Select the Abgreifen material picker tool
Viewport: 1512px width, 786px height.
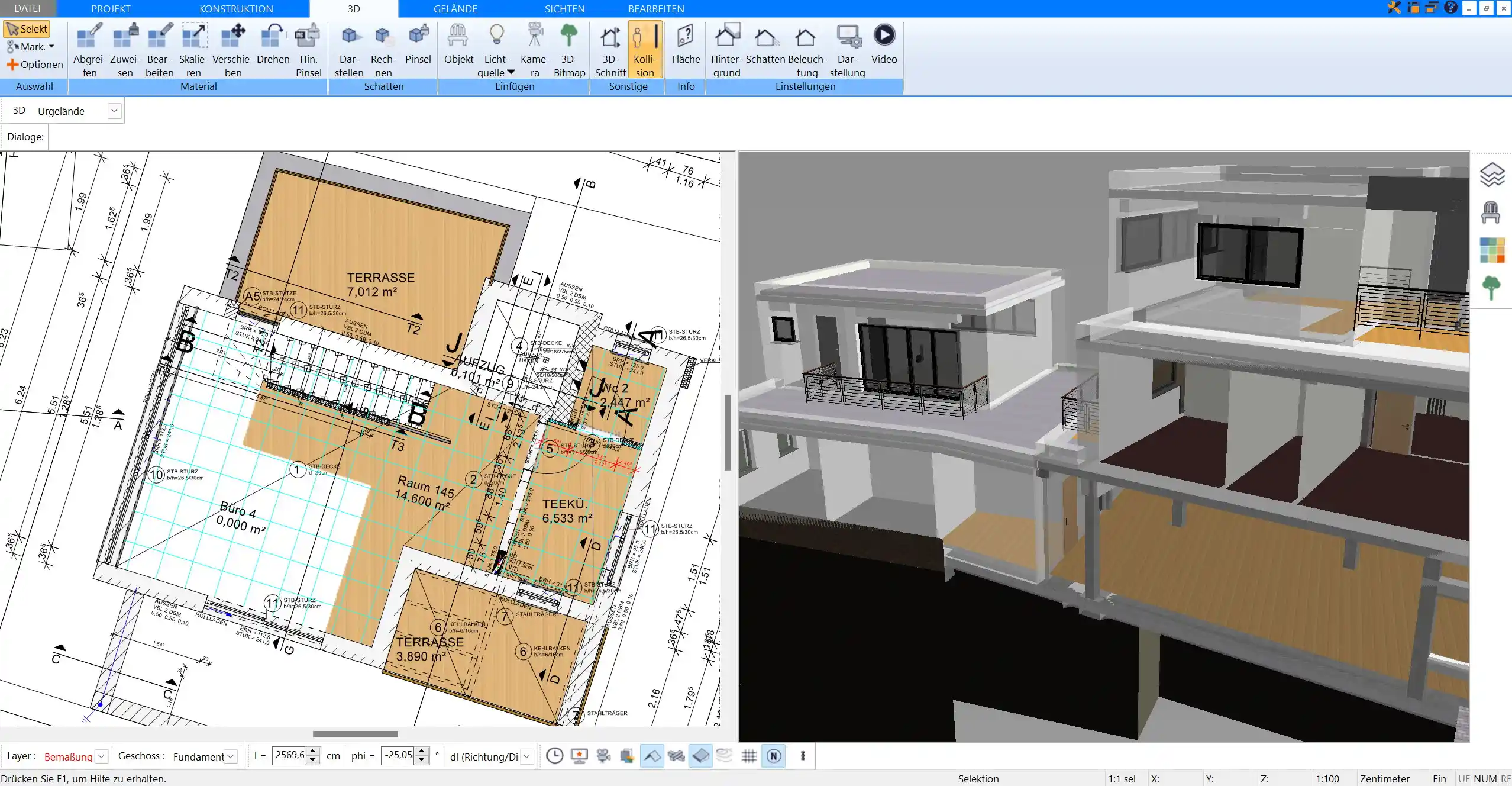(89, 50)
